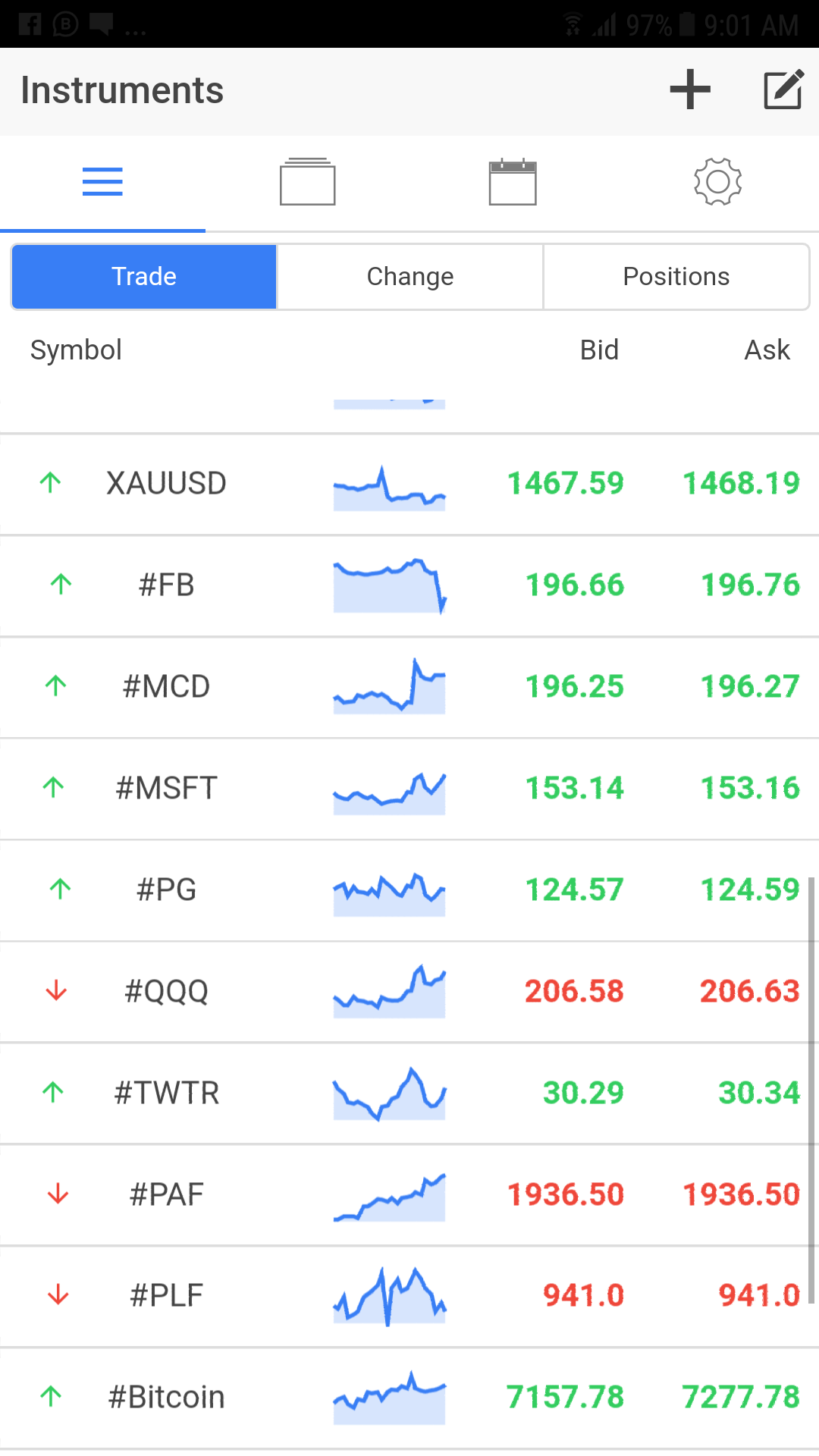Switch to the Change view

point(410,277)
